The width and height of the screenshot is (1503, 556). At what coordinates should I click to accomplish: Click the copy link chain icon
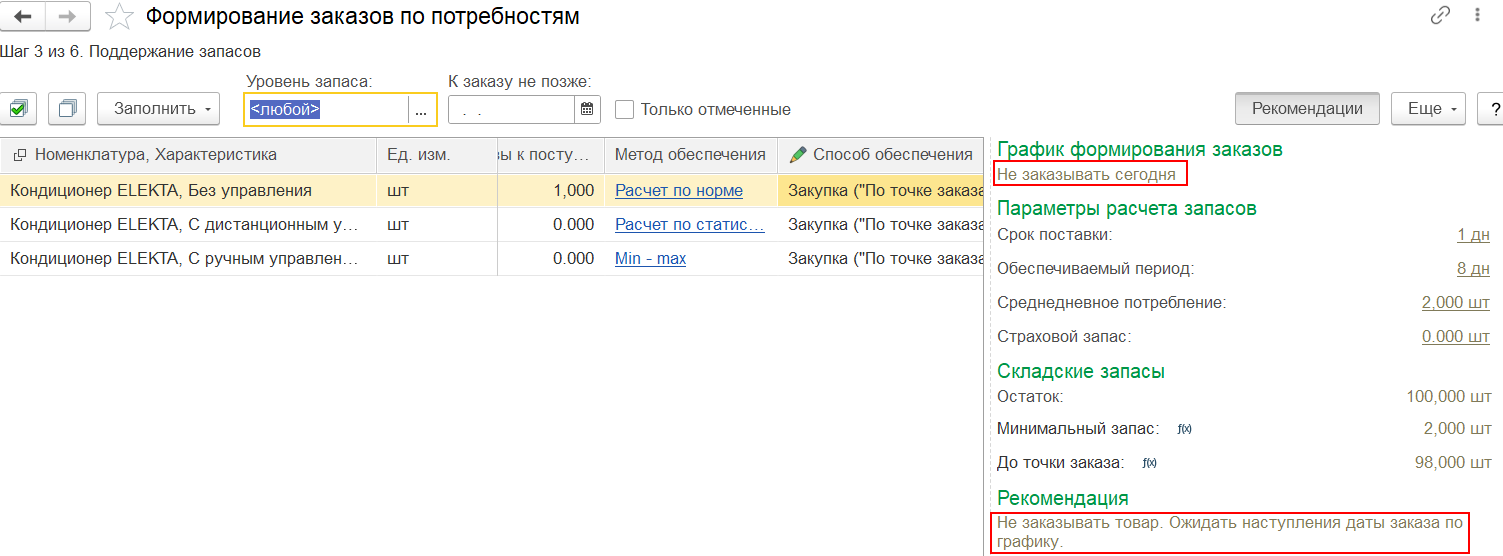click(x=1441, y=15)
